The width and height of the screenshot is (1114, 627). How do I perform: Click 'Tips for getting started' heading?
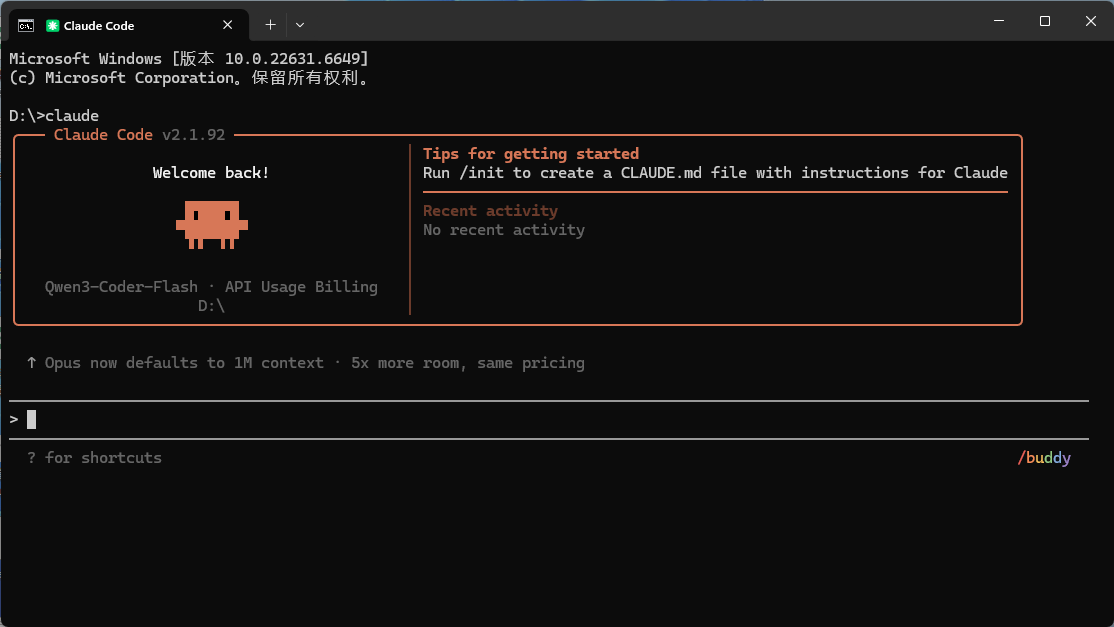click(531, 153)
